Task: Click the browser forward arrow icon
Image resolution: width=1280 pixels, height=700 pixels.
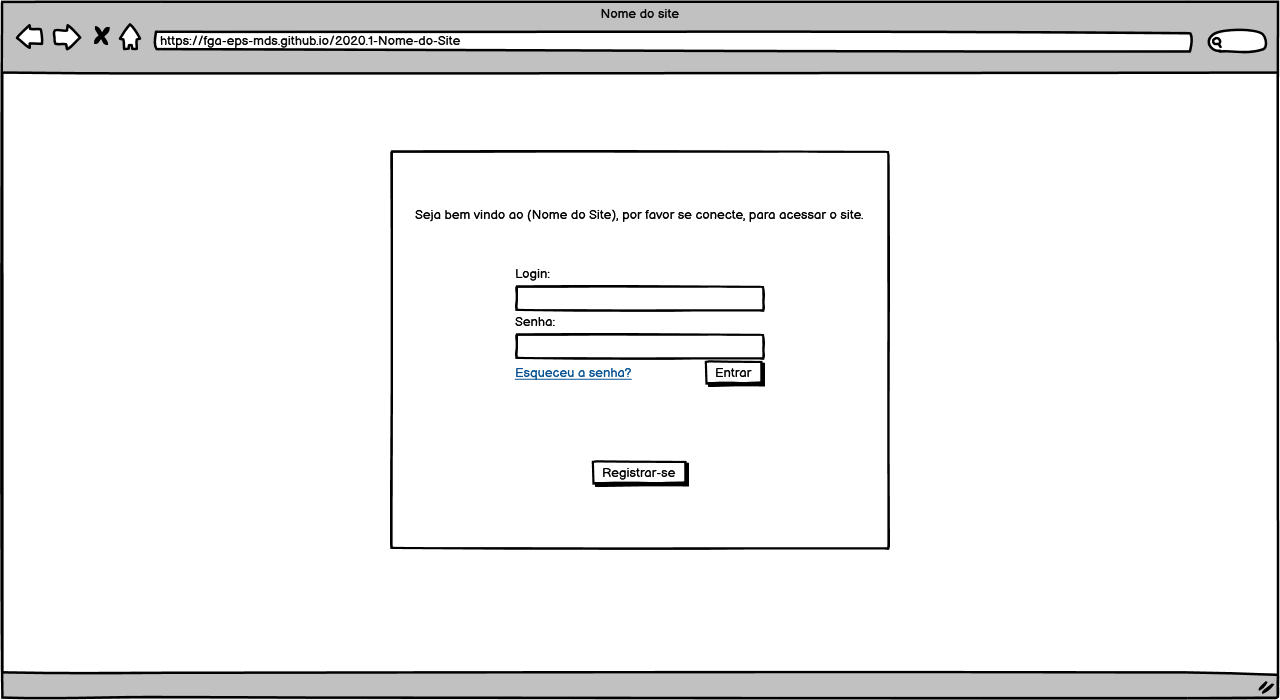Action: (67, 38)
